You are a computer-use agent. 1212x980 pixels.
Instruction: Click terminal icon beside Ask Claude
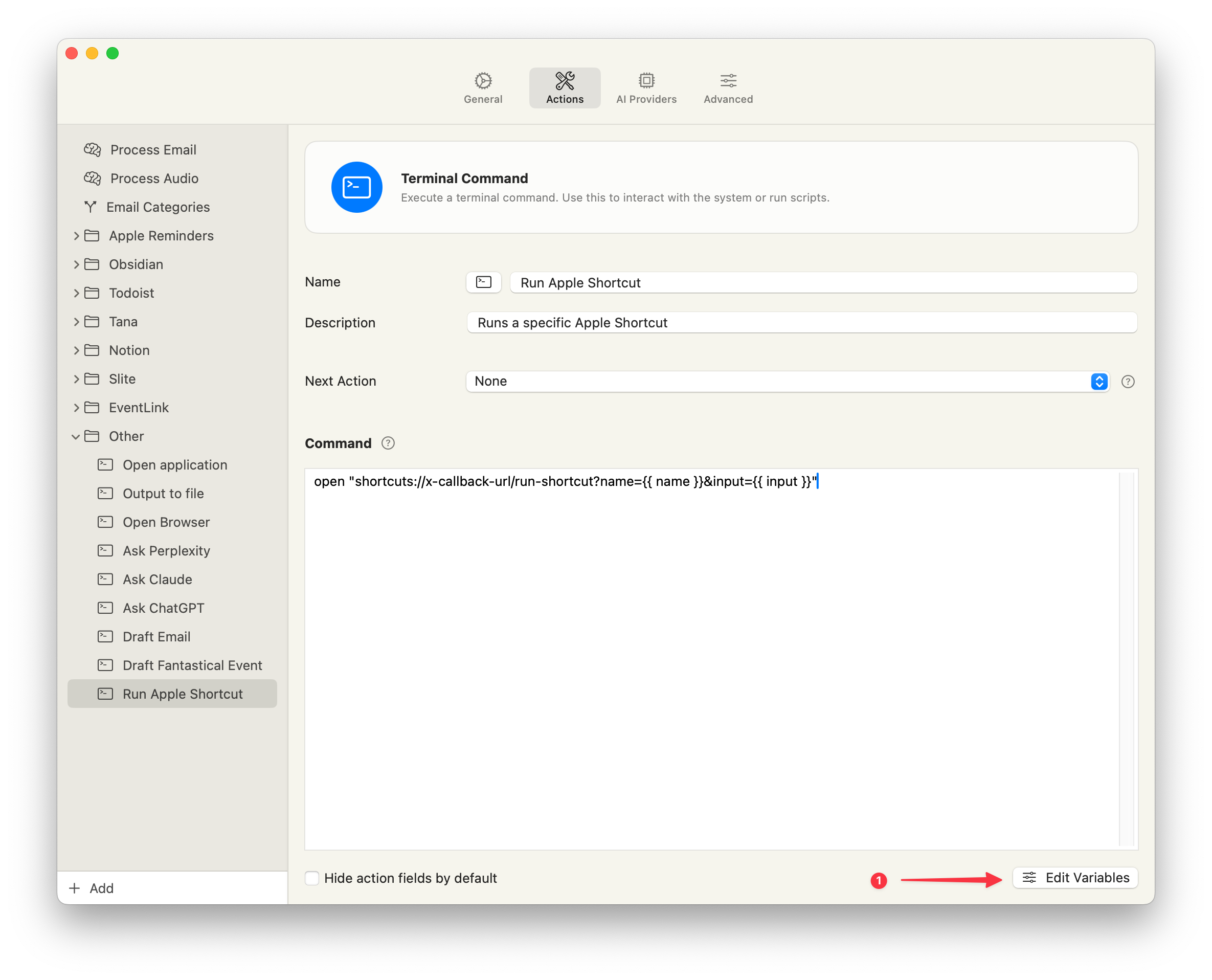[105, 579]
